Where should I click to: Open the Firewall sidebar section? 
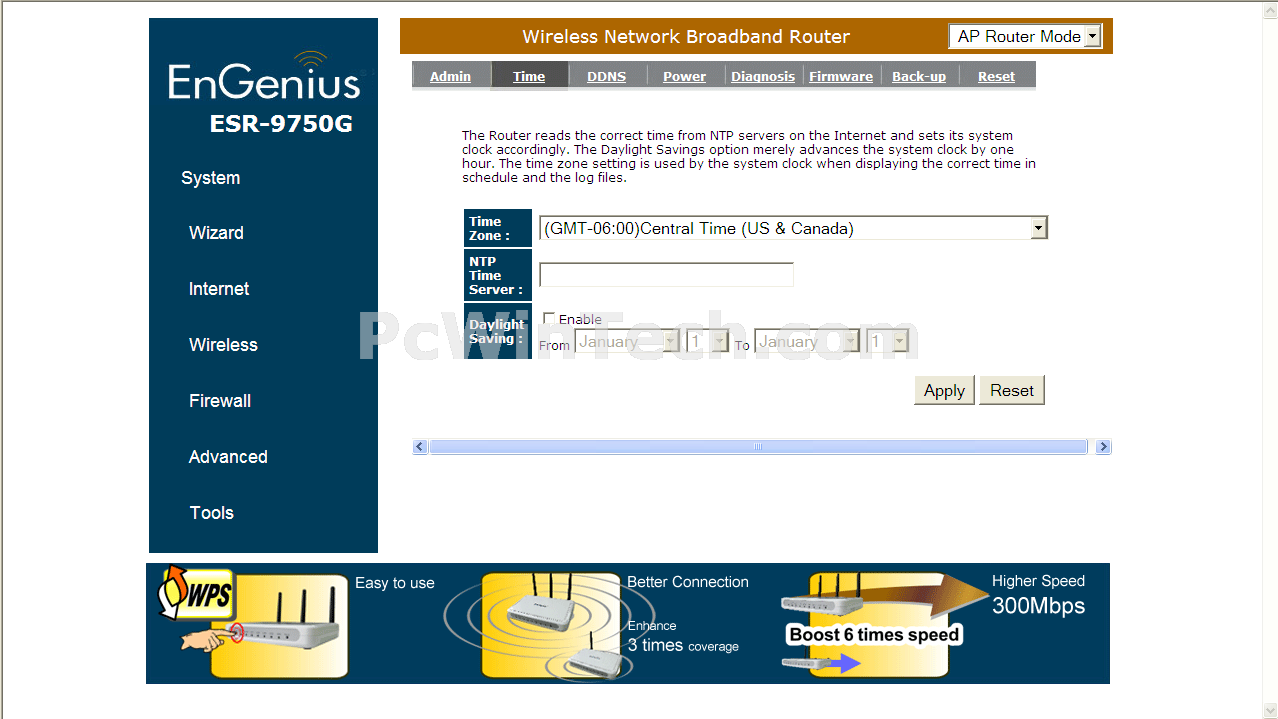(x=220, y=401)
